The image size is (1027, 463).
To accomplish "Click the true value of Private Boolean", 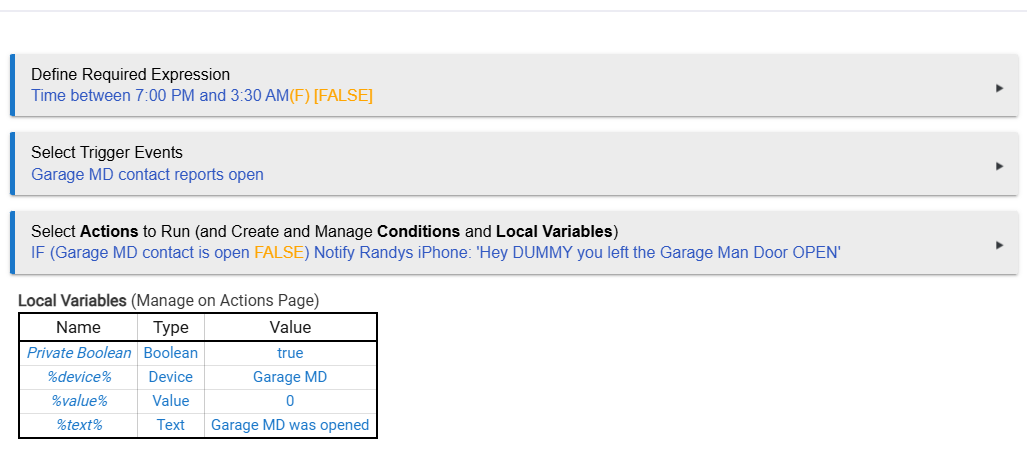I will pos(290,353).
